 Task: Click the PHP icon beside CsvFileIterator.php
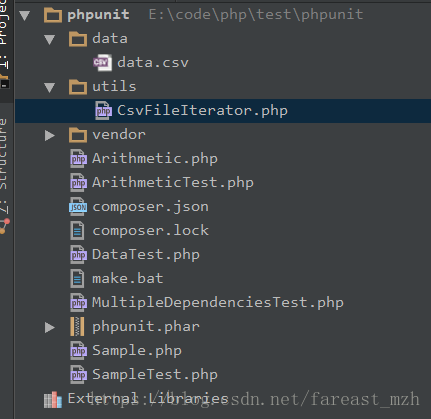pos(103,110)
